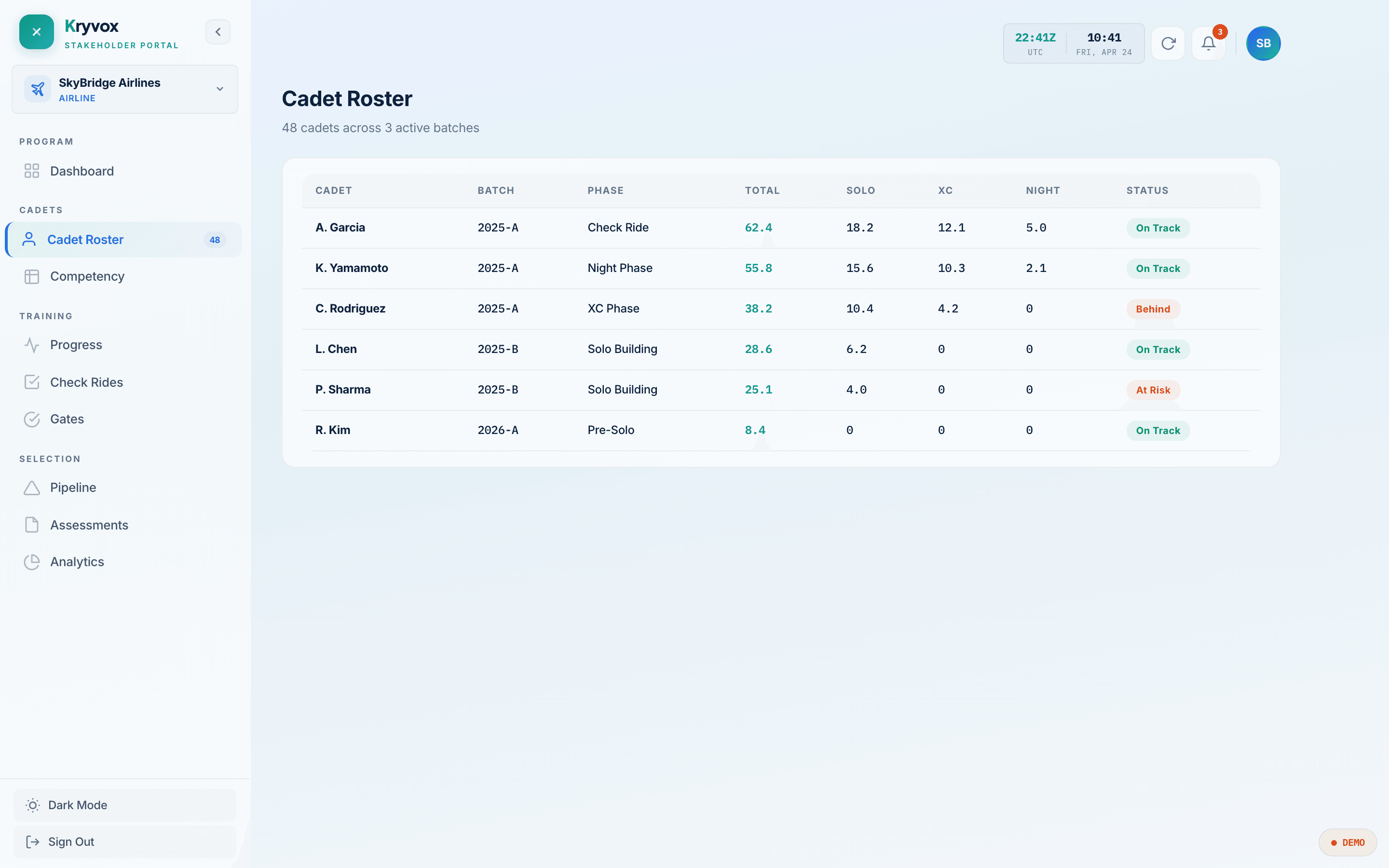Click the Check Ride phase of A. Garcia
The image size is (1389, 868).
click(618, 227)
